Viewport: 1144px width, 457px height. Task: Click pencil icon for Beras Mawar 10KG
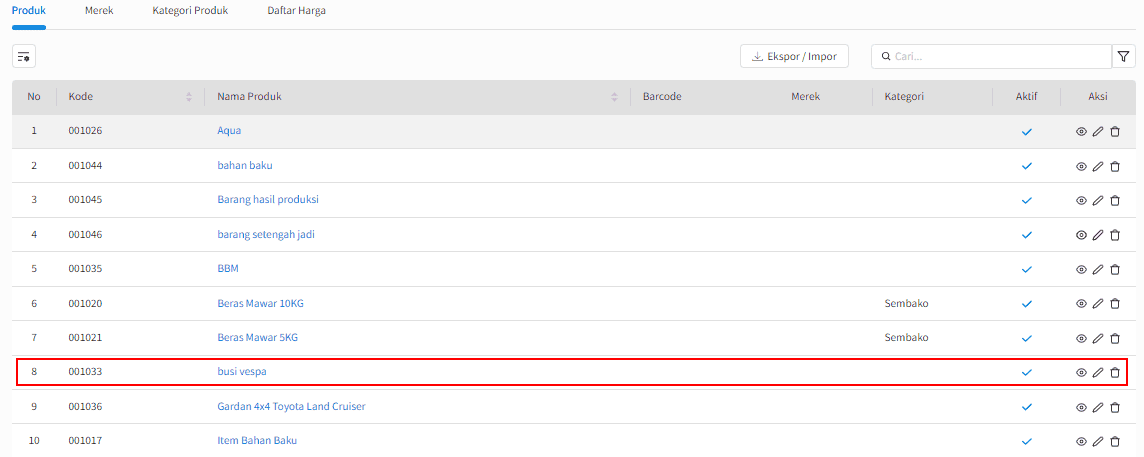point(1098,304)
